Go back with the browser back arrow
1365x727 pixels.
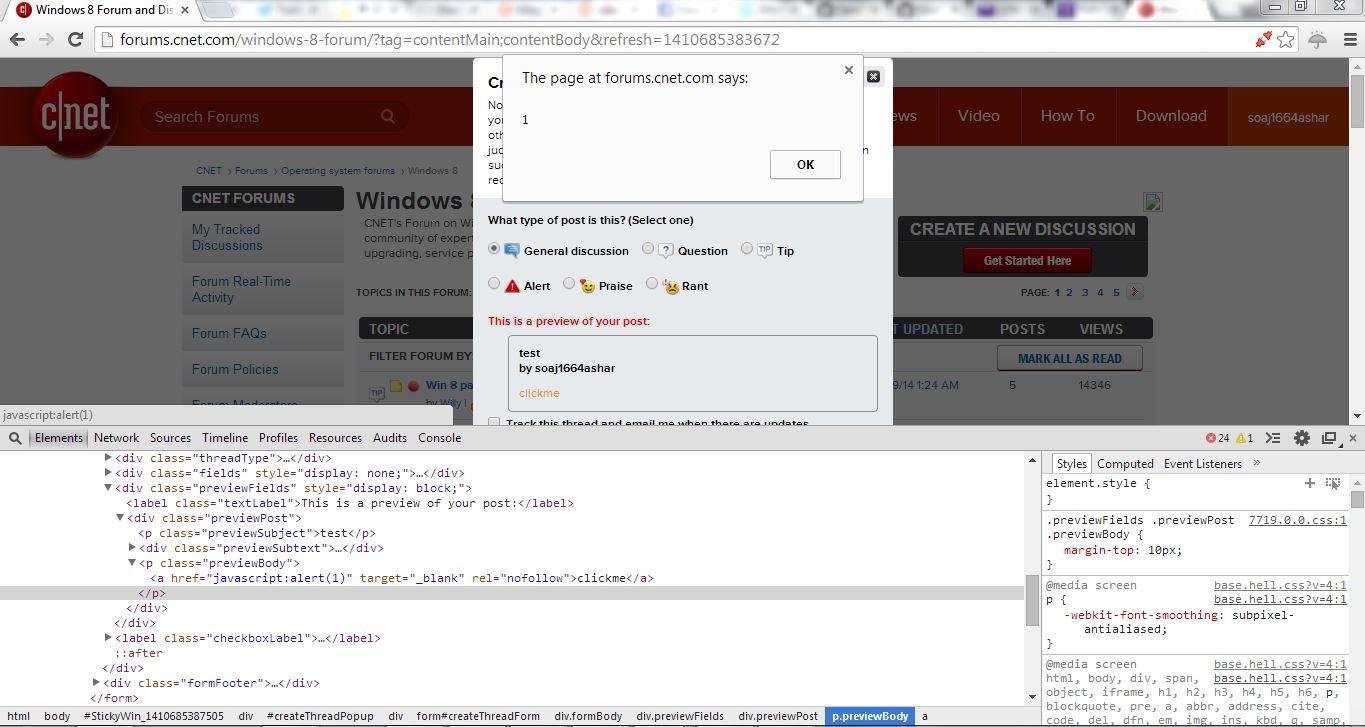[17, 39]
